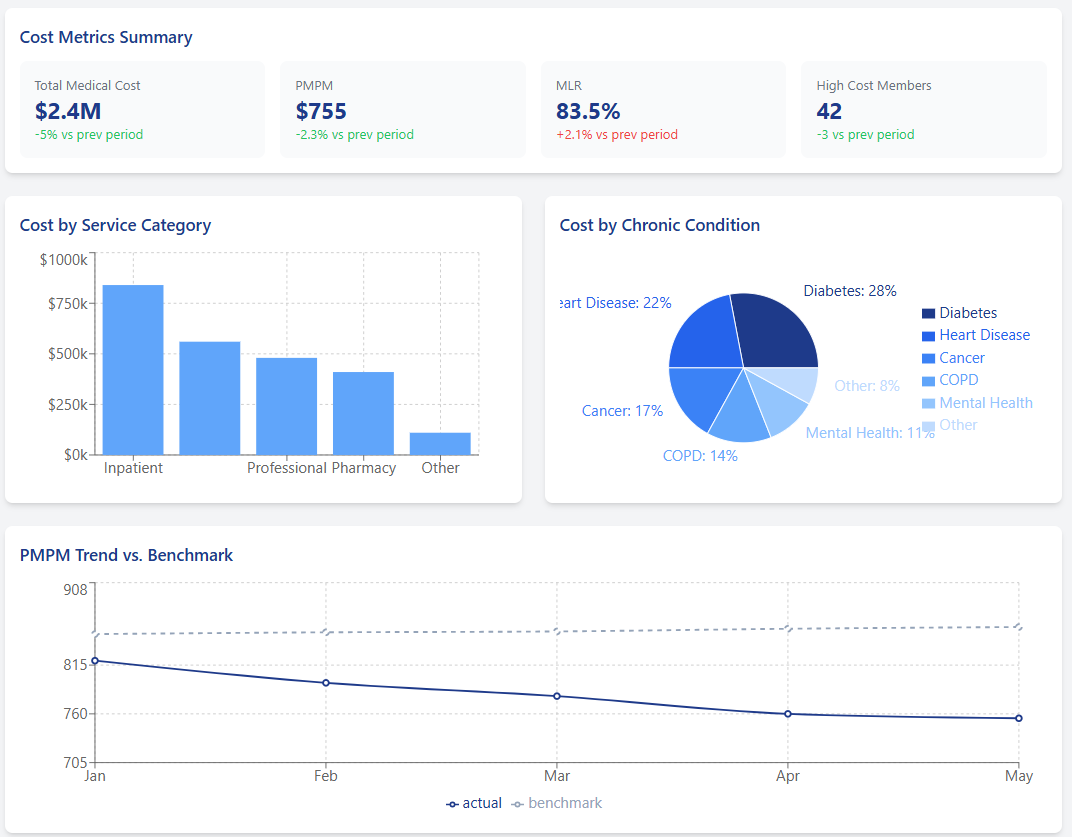Toggle Other legend label in pie chart
Image resolution: width=1072 pixels, height=837 pixels.
[x=958, y=425]
